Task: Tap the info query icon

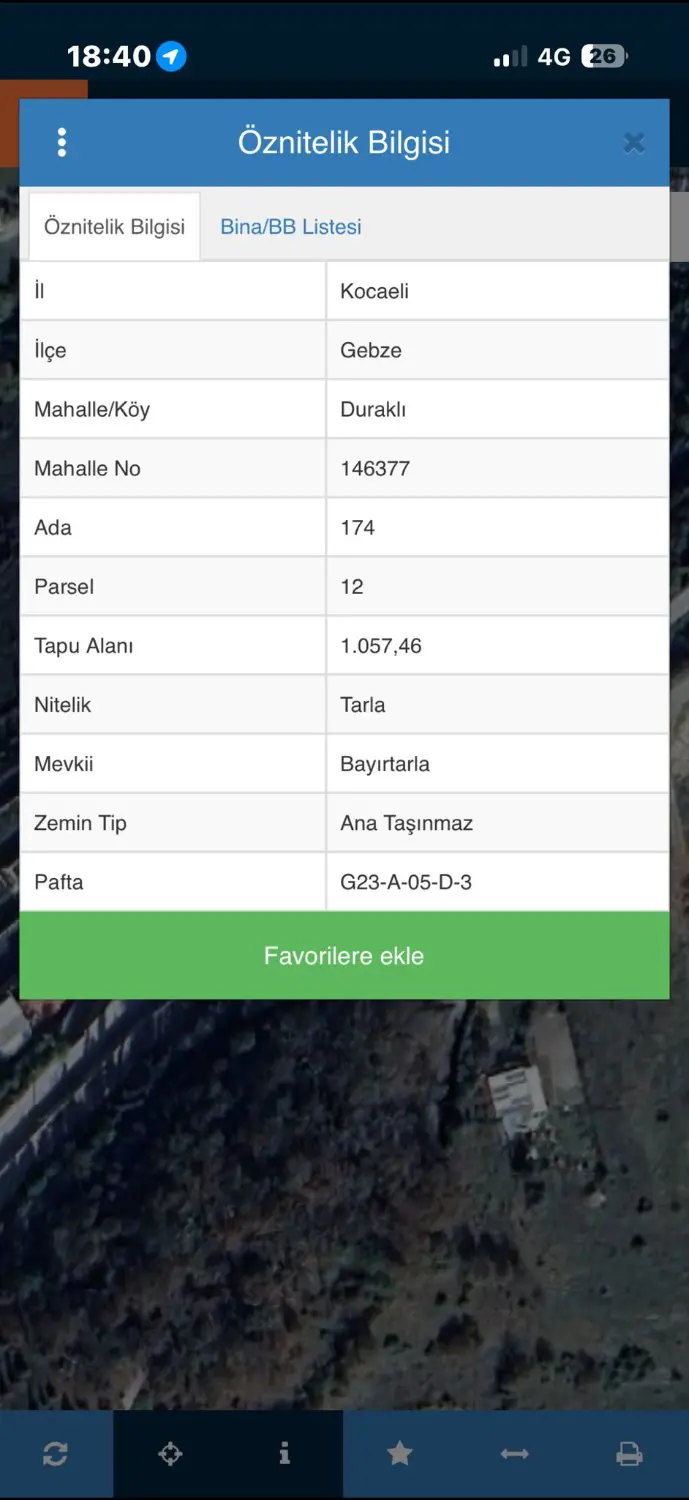Action: click(285, 1454)
